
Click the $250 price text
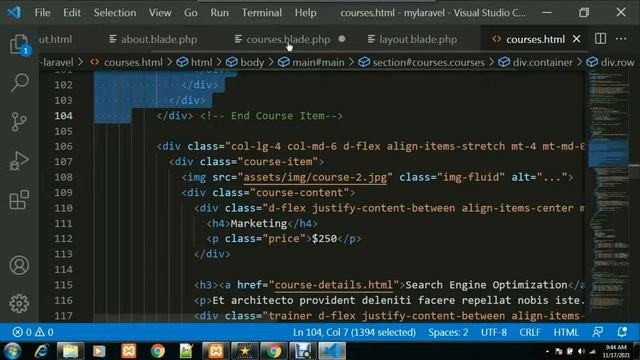point(324,238)
